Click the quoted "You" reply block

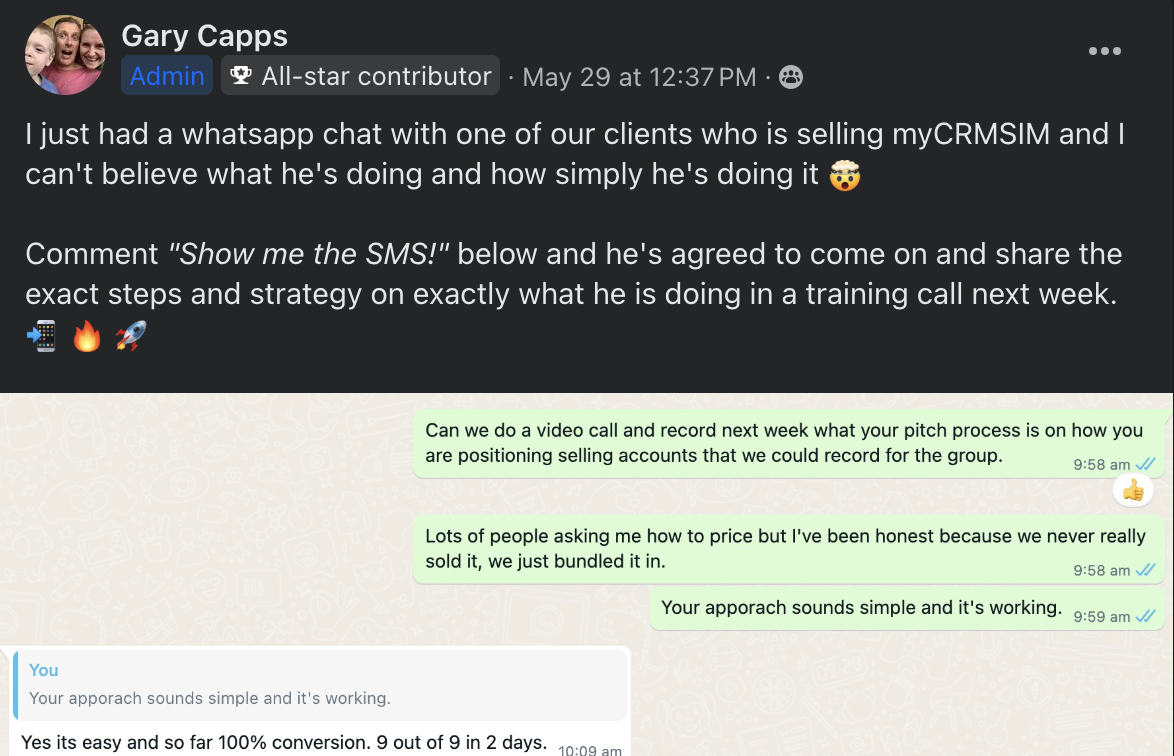point(320,684)
